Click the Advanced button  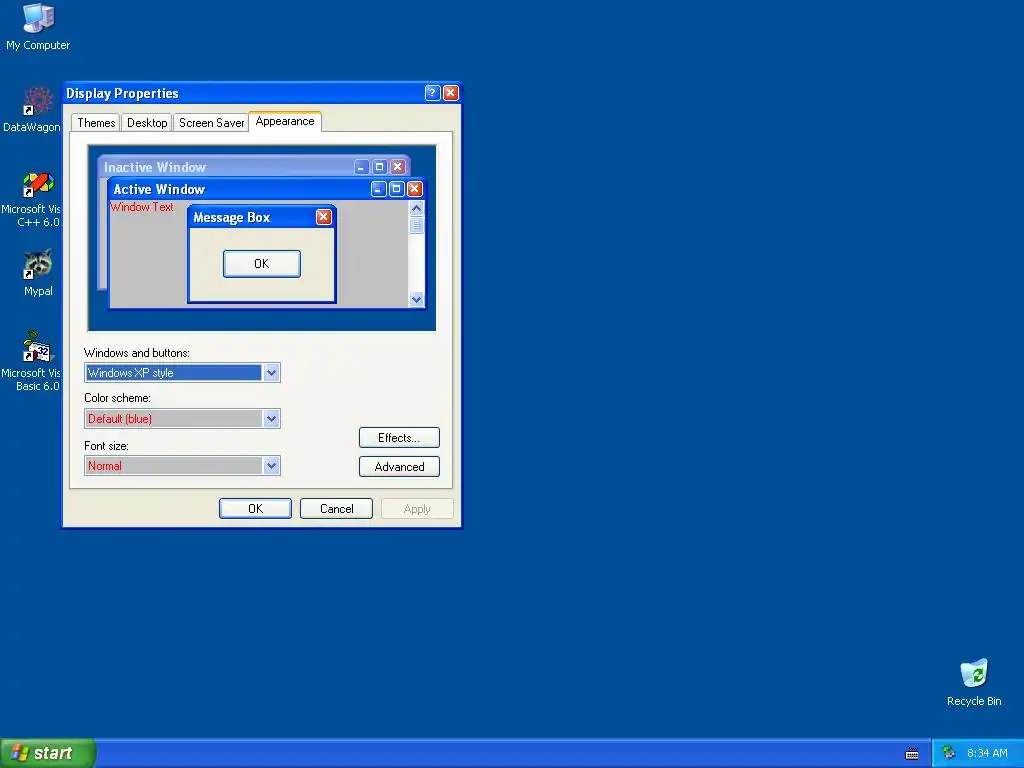coord(399,466)
